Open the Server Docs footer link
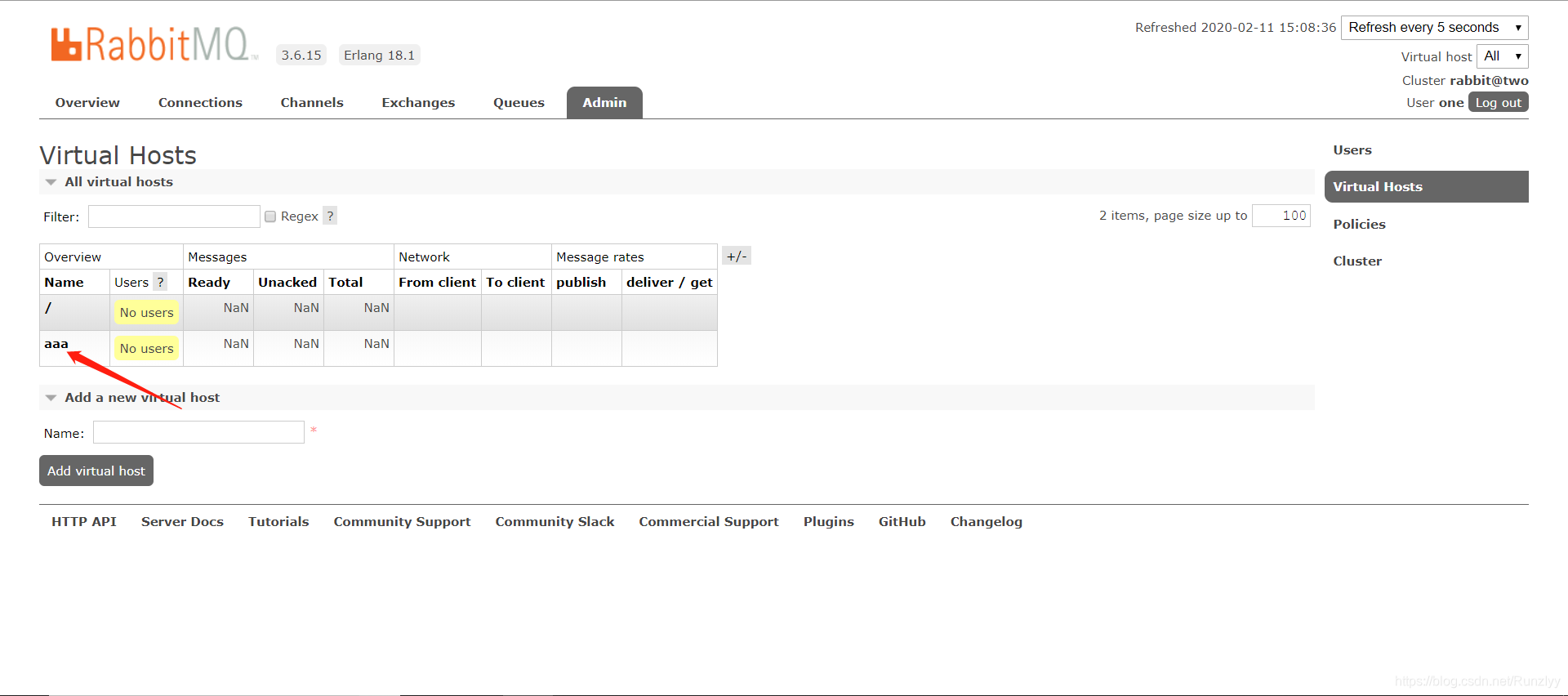This screenshot has width=1568, height=696. point(182,521)
